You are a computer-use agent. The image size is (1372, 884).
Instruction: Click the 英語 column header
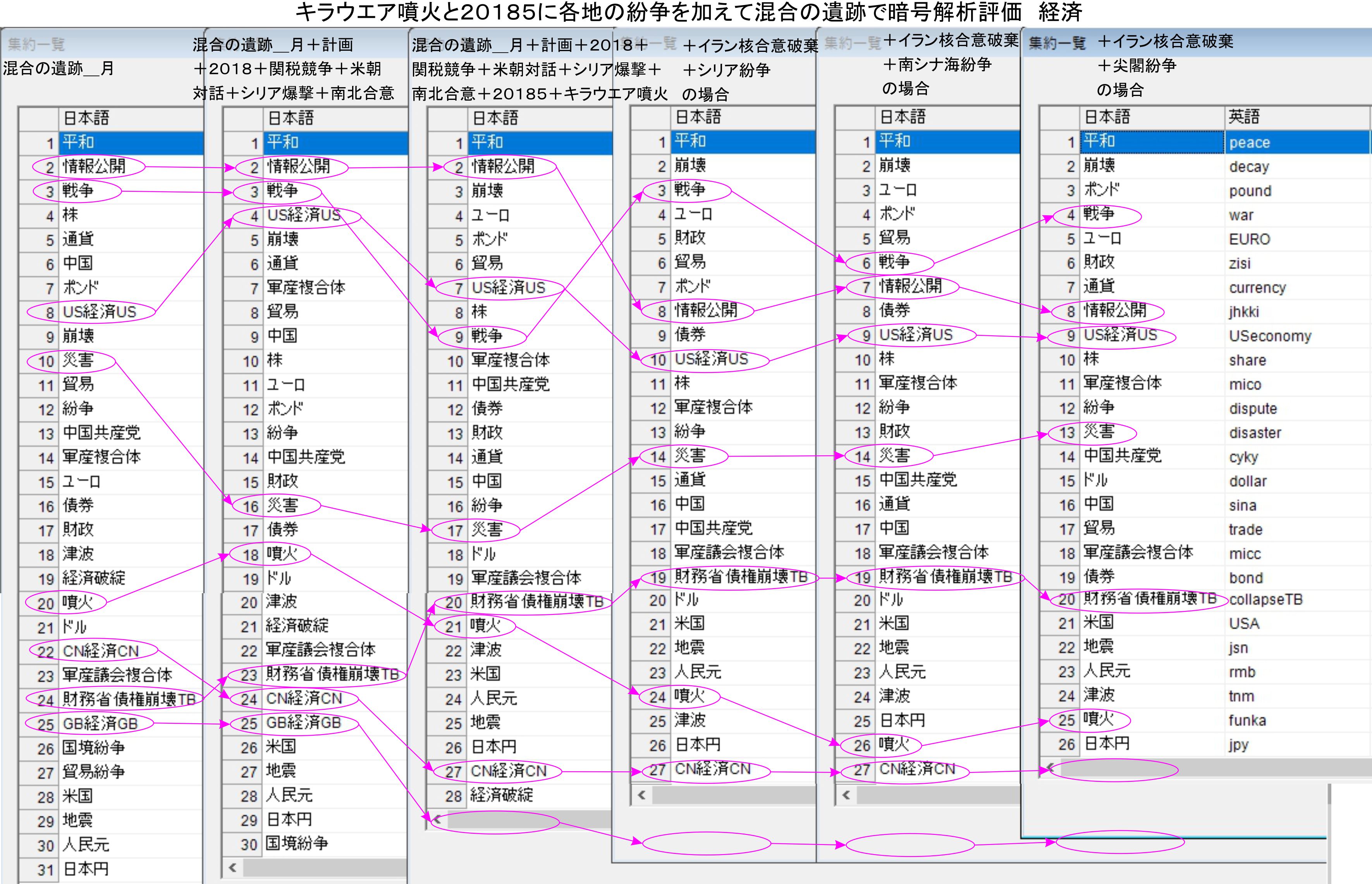click(x=1243, y=117)
